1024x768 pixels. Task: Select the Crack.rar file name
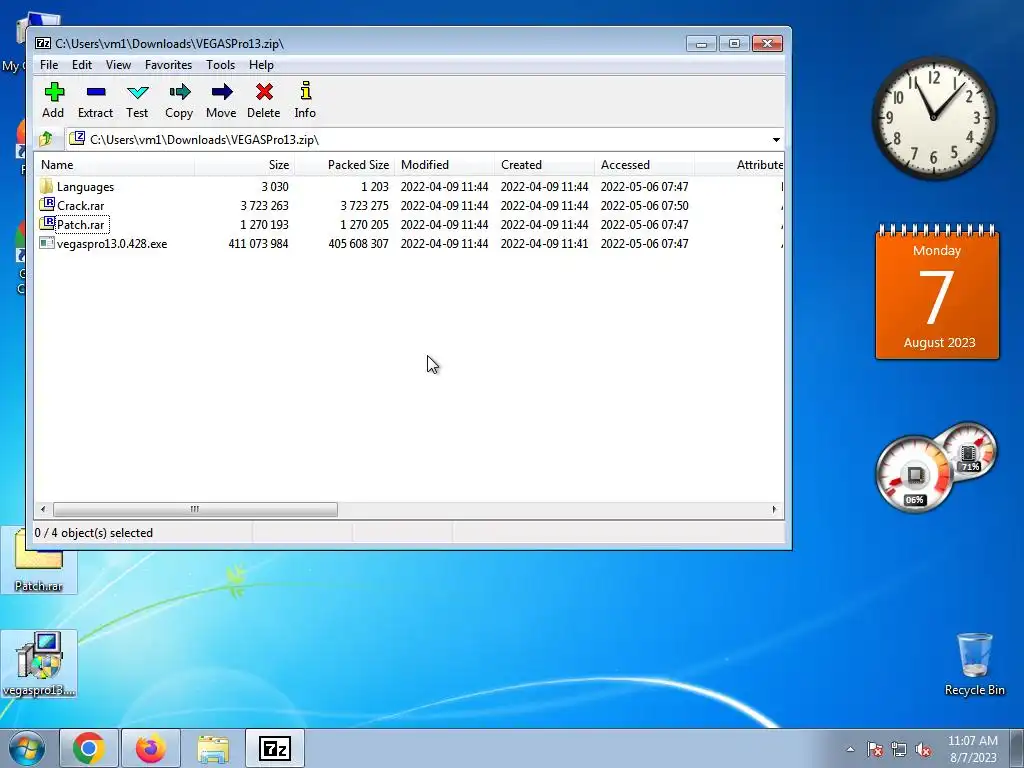[80, 206]
